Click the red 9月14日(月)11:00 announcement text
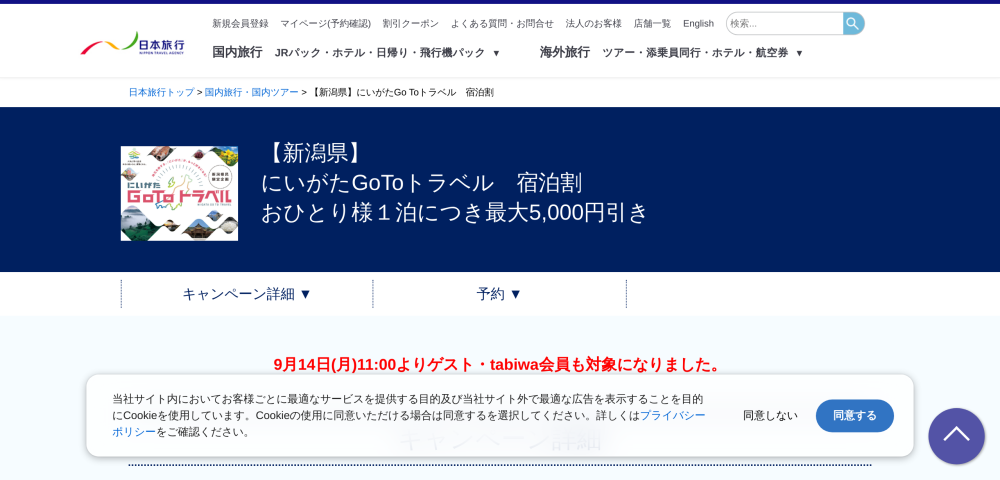Image resolution: width=1000 pixels, height=480 pixels. click(x=499, y=365)
